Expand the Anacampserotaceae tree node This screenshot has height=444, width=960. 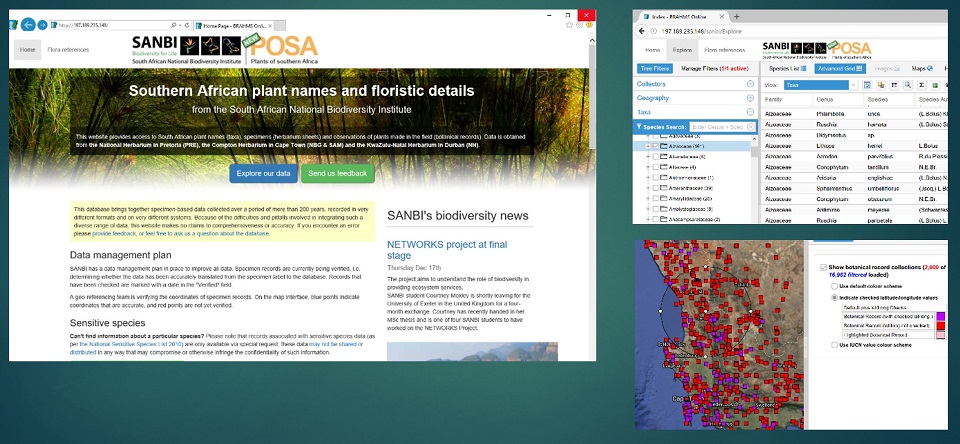tap(648, 219)
